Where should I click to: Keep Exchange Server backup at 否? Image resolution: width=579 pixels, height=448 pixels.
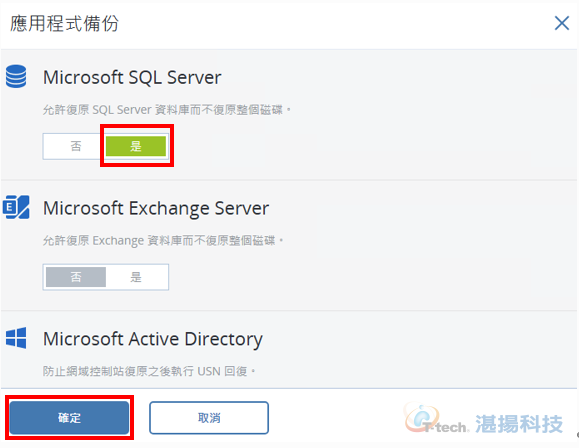click(76, 277)
